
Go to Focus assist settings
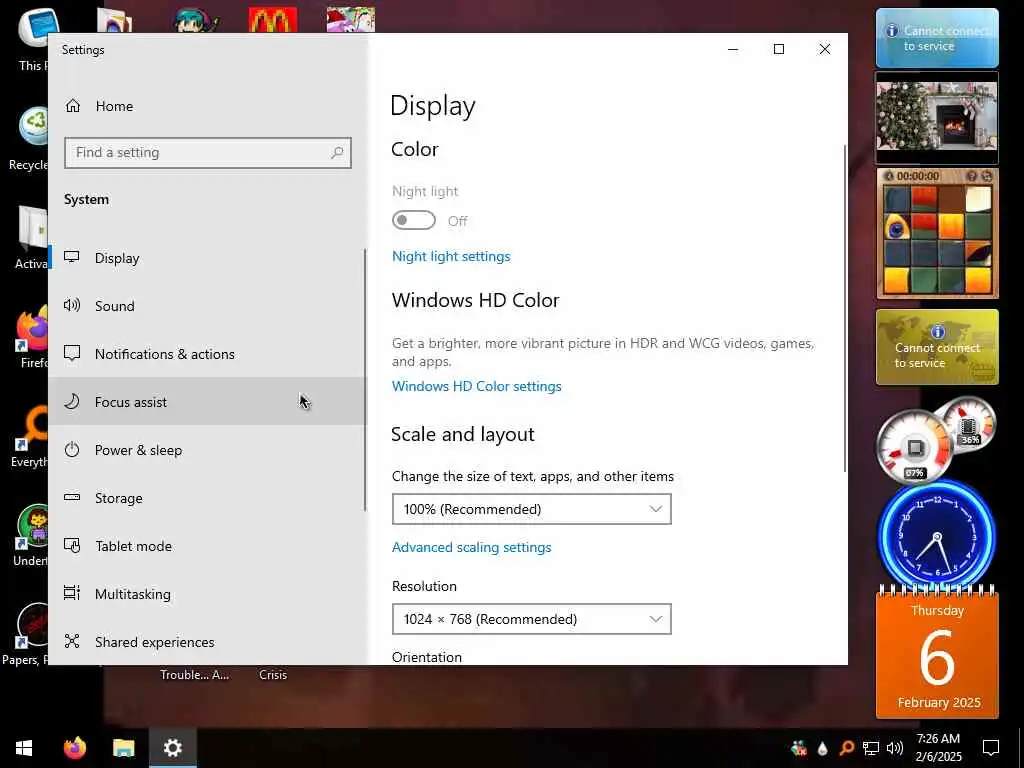point(206,402)
